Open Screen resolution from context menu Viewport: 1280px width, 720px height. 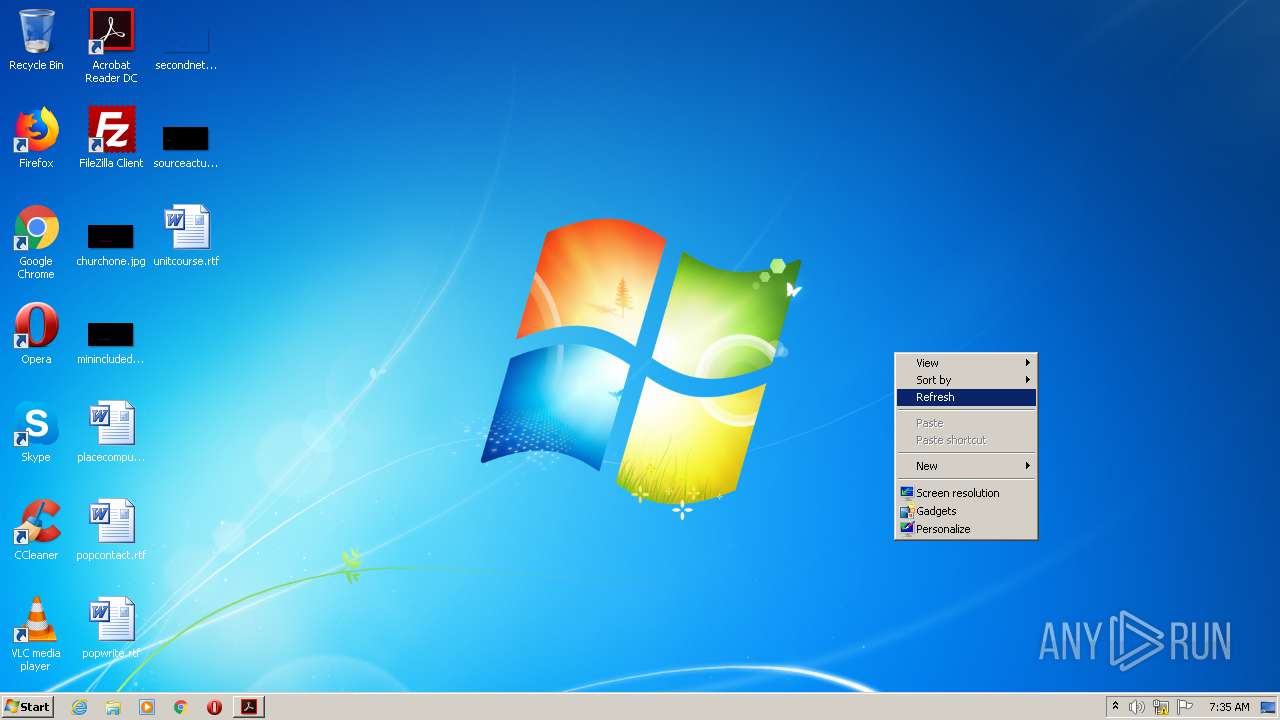[966, 493]
